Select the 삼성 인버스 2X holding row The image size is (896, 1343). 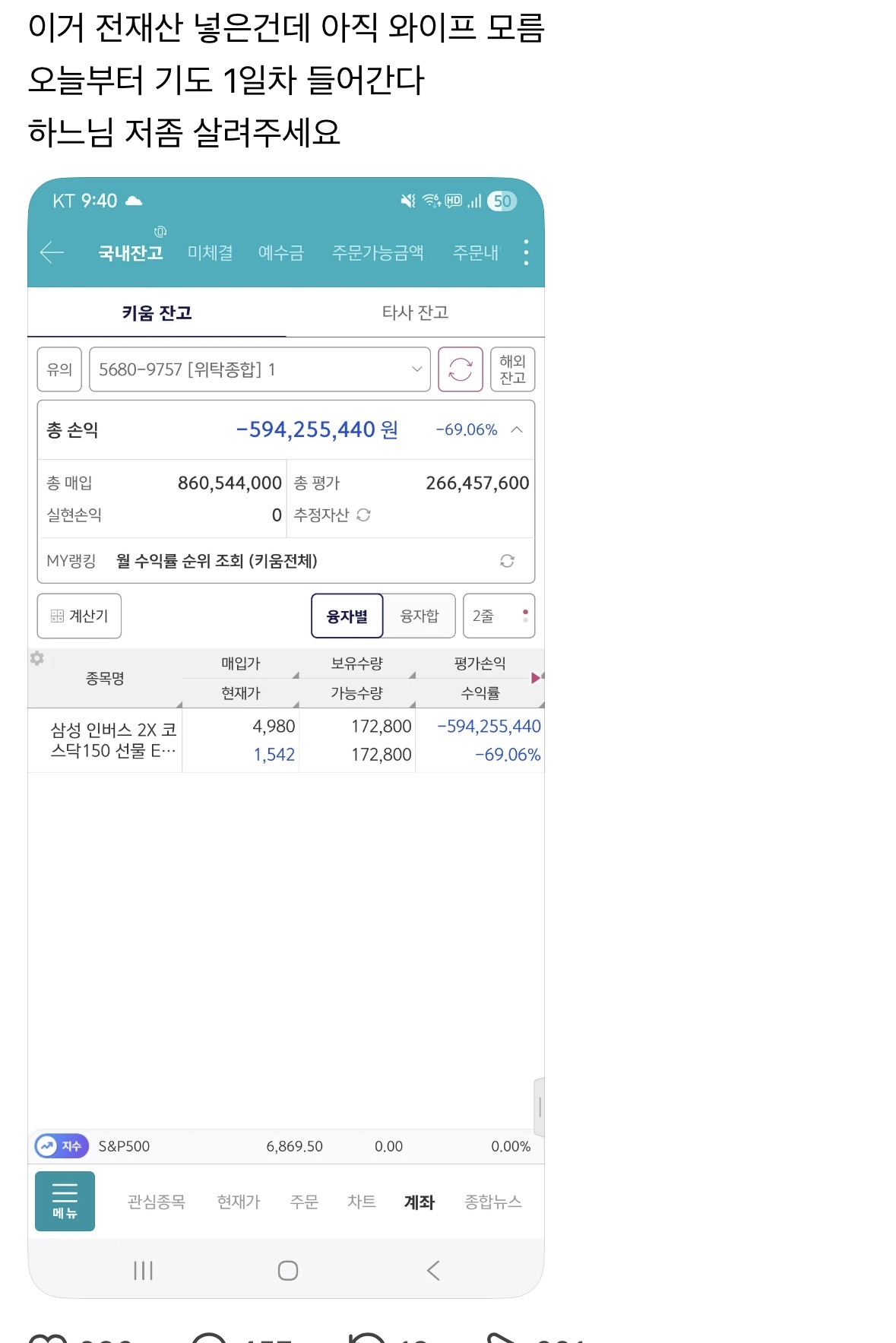point(286,740)
